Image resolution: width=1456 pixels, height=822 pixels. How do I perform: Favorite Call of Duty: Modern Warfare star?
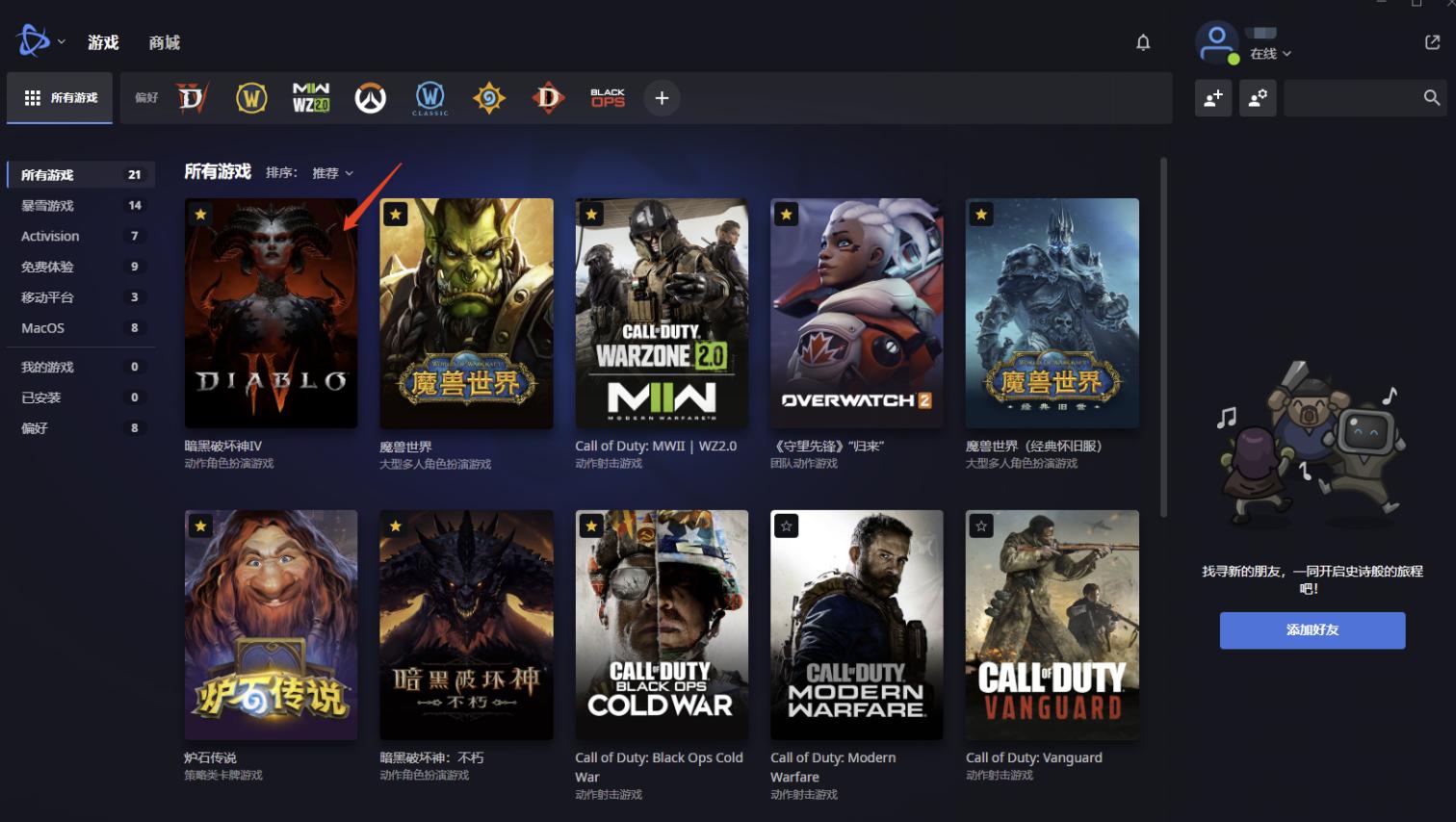[x=787, y=527]
